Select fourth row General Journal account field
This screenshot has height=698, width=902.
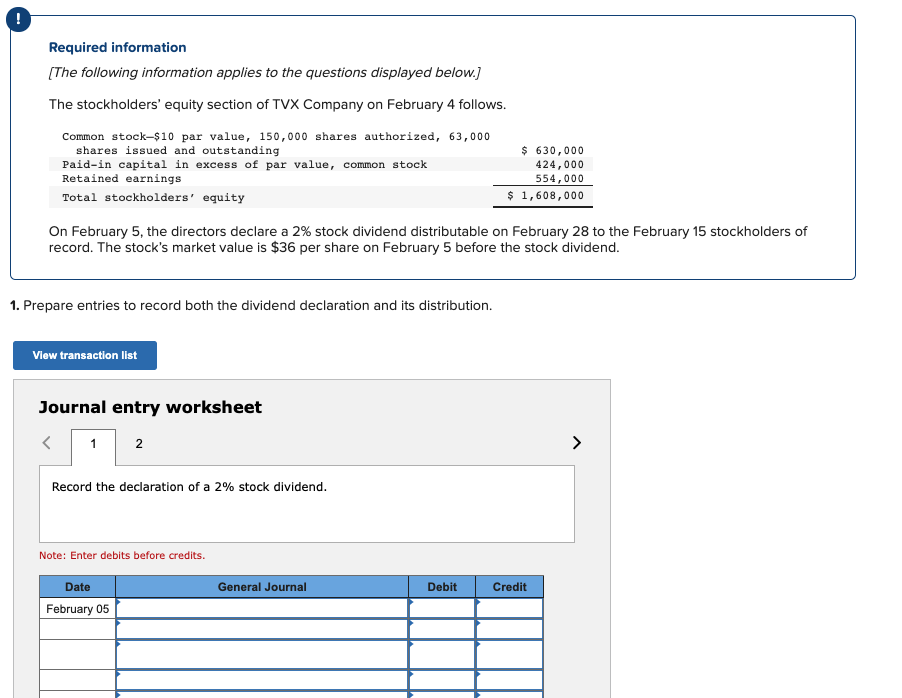pos(262,680)
